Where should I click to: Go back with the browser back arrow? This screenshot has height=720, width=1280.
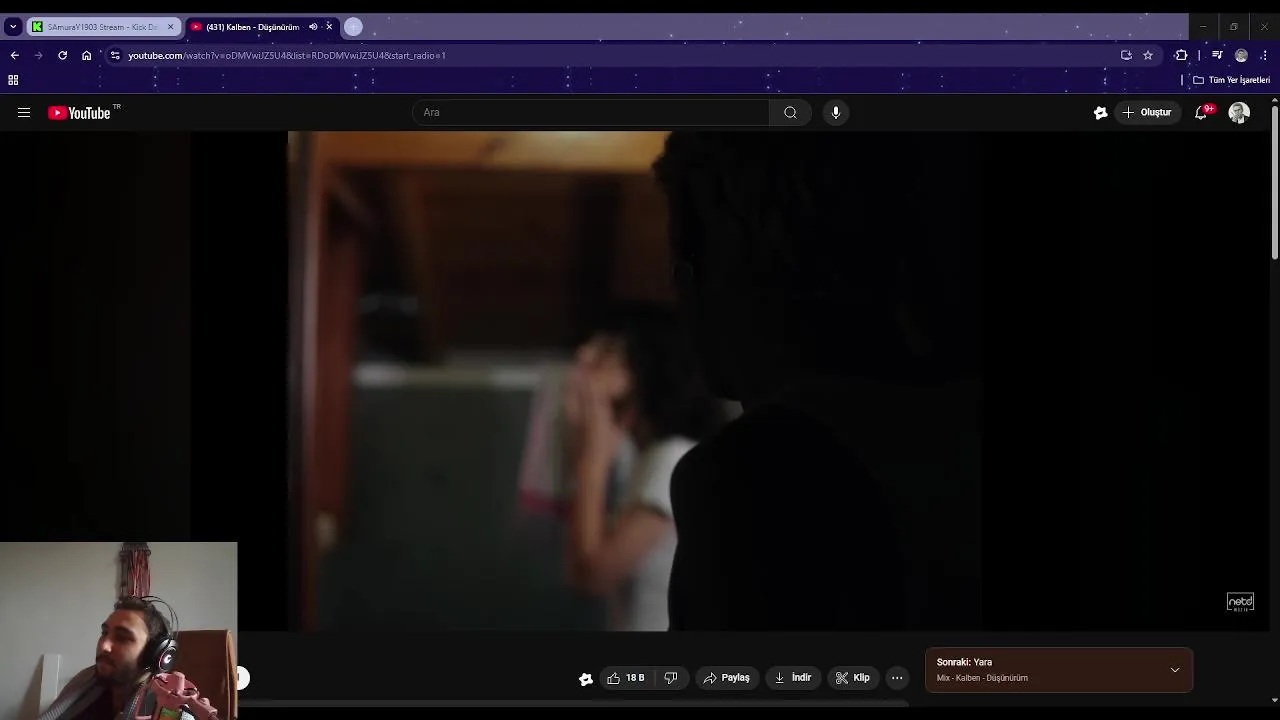pos(14,55)
